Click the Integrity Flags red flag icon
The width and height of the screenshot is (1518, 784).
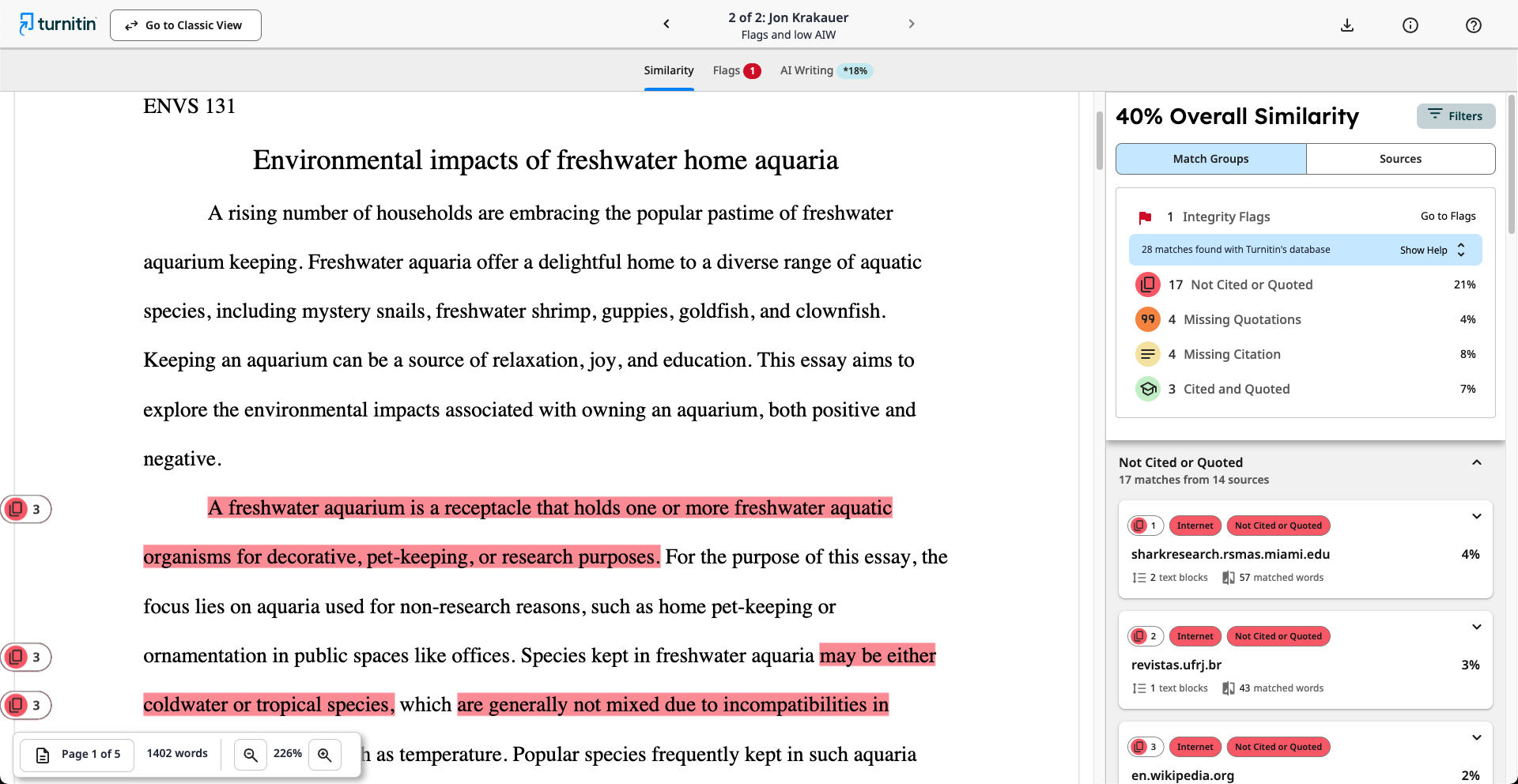[x=1146, y=217]
